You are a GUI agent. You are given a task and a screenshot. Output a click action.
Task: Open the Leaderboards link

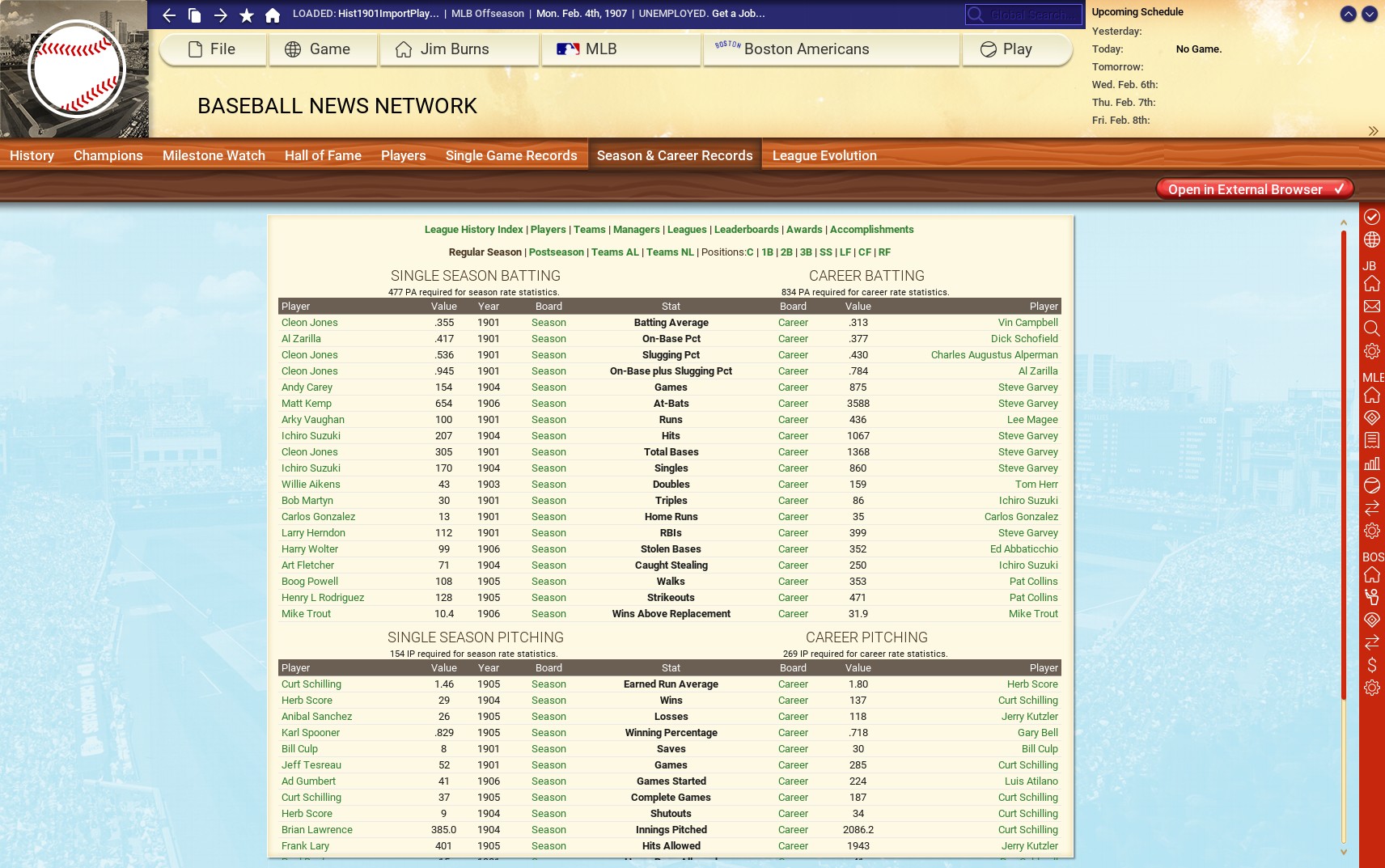747,230
